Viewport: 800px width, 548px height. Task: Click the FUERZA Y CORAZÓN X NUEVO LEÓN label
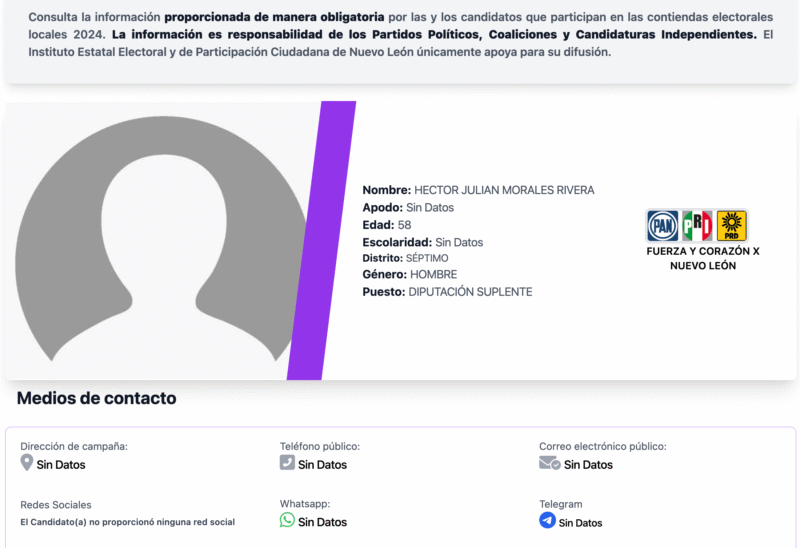[x=703, y=258]
